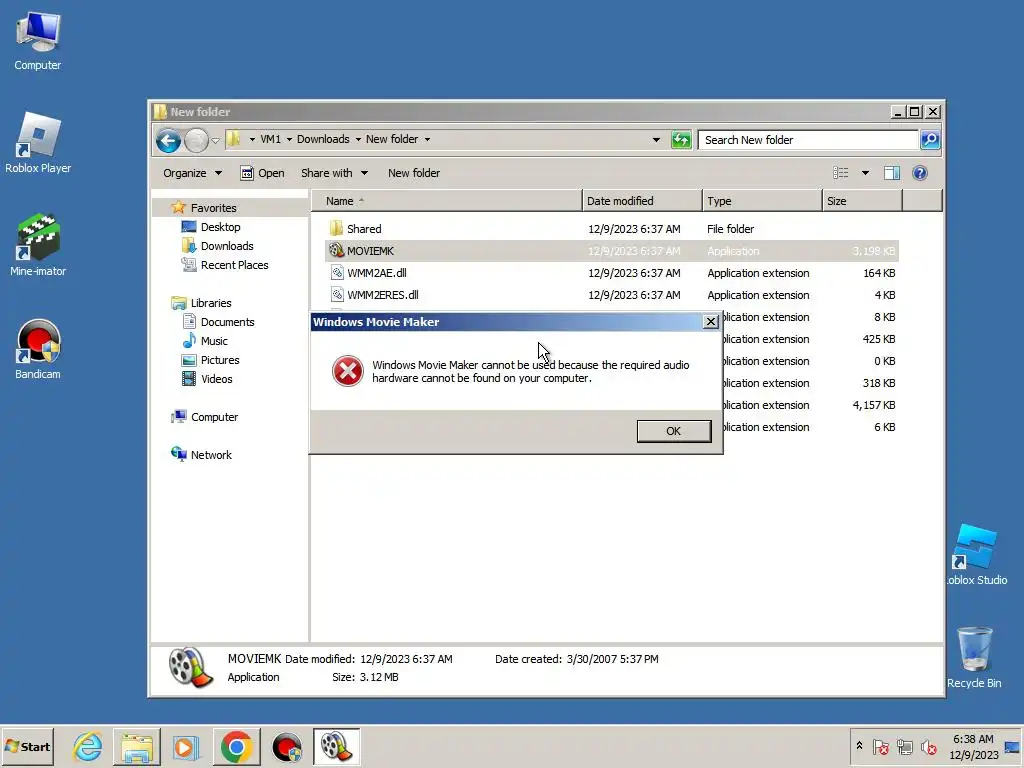Expand the view options dropdown arrow

(x=865, y=173)
